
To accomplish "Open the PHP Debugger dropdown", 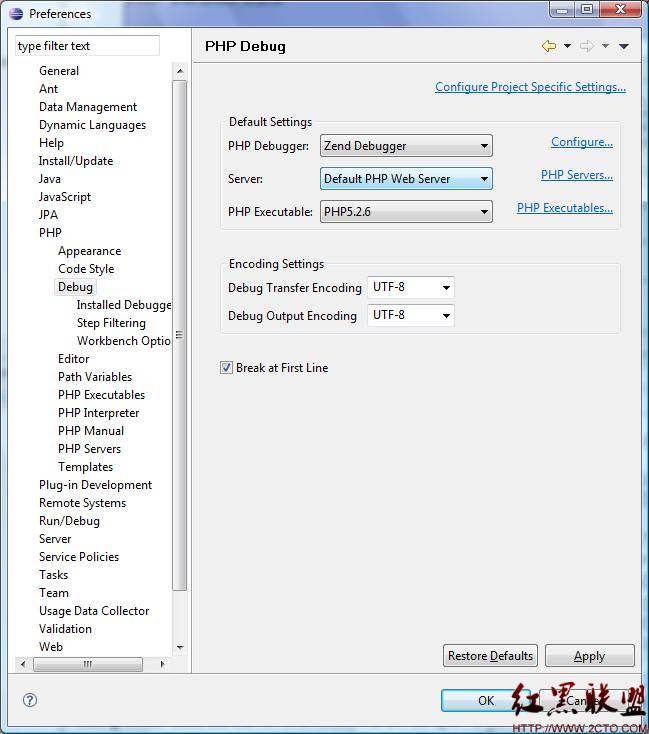I will pos(406,146).
